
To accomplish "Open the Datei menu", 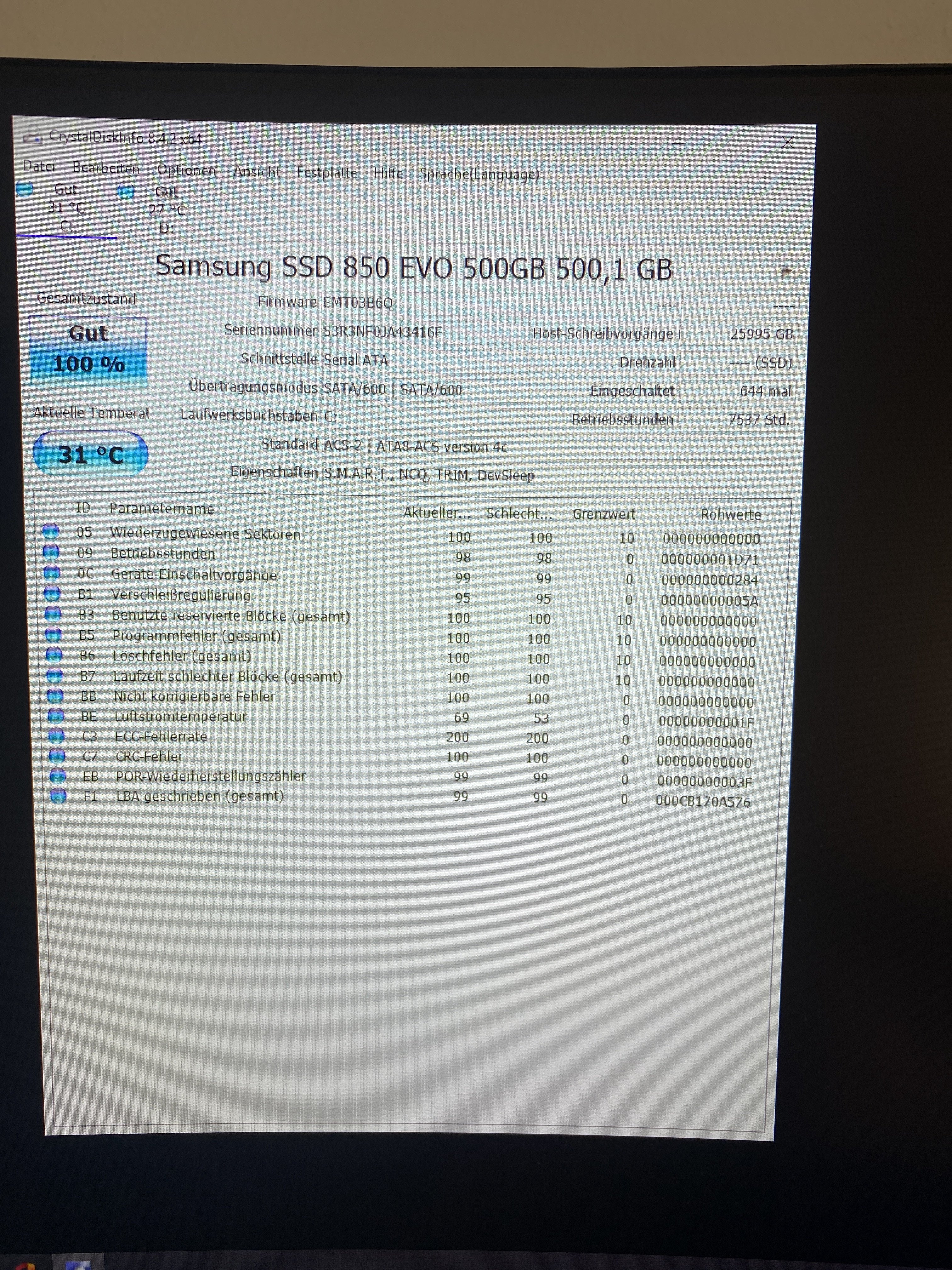I will (x=39, y=167).
